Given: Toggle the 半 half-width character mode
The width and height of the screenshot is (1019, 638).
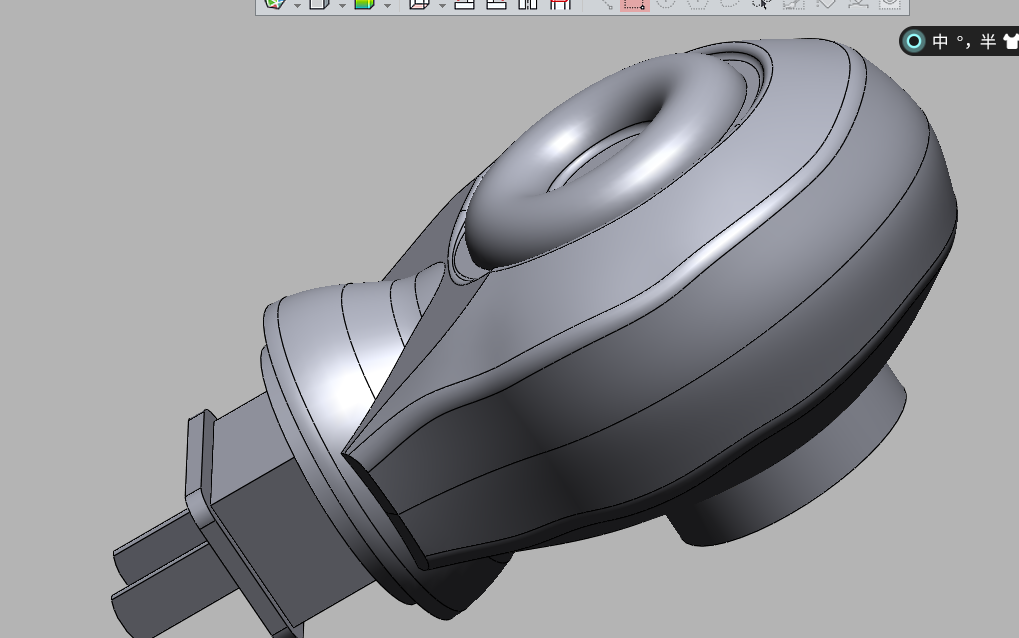Looking at the screenshot, I should tap(988, 42).
